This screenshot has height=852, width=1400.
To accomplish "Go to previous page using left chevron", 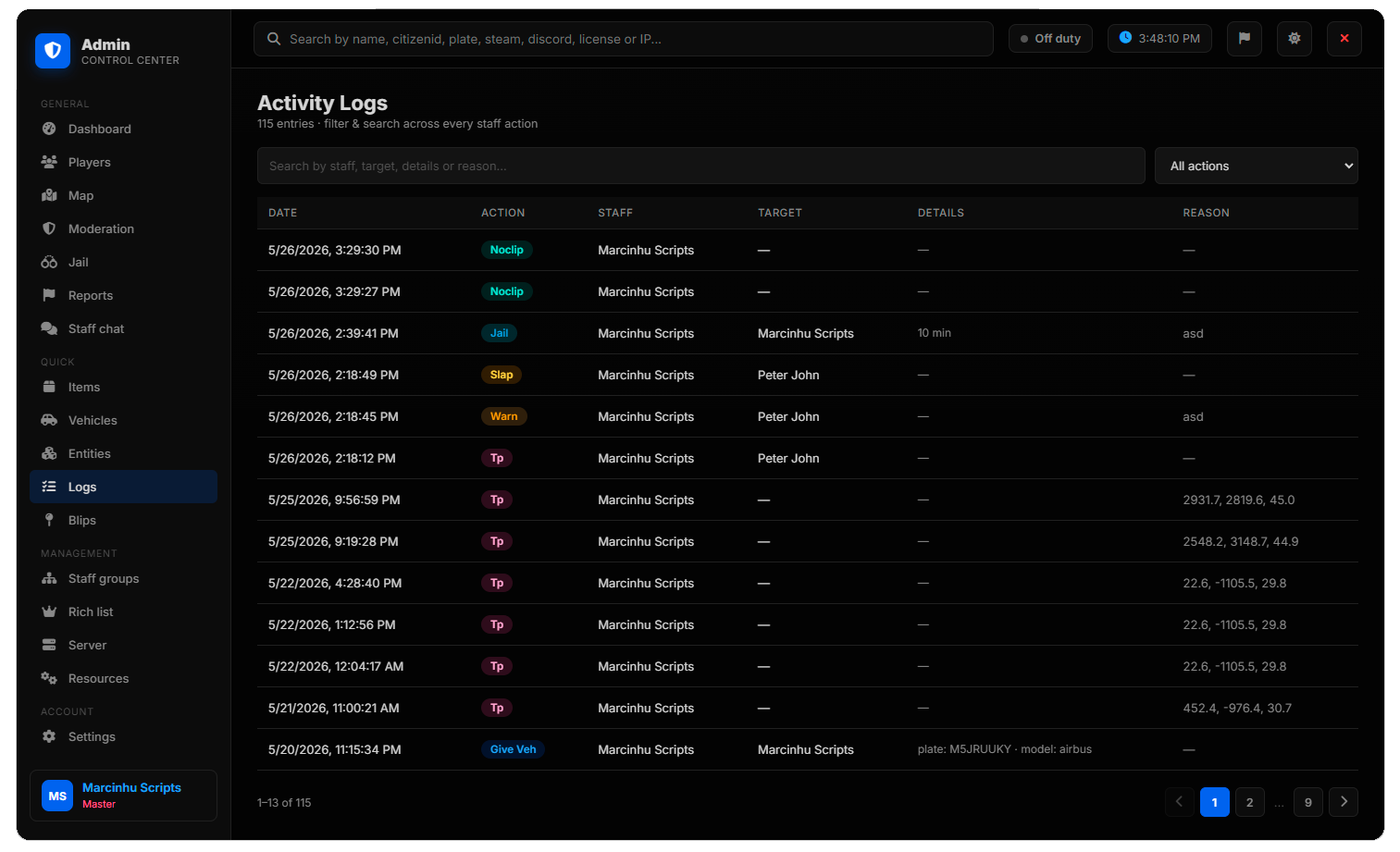I will (x=1179, y=802).
